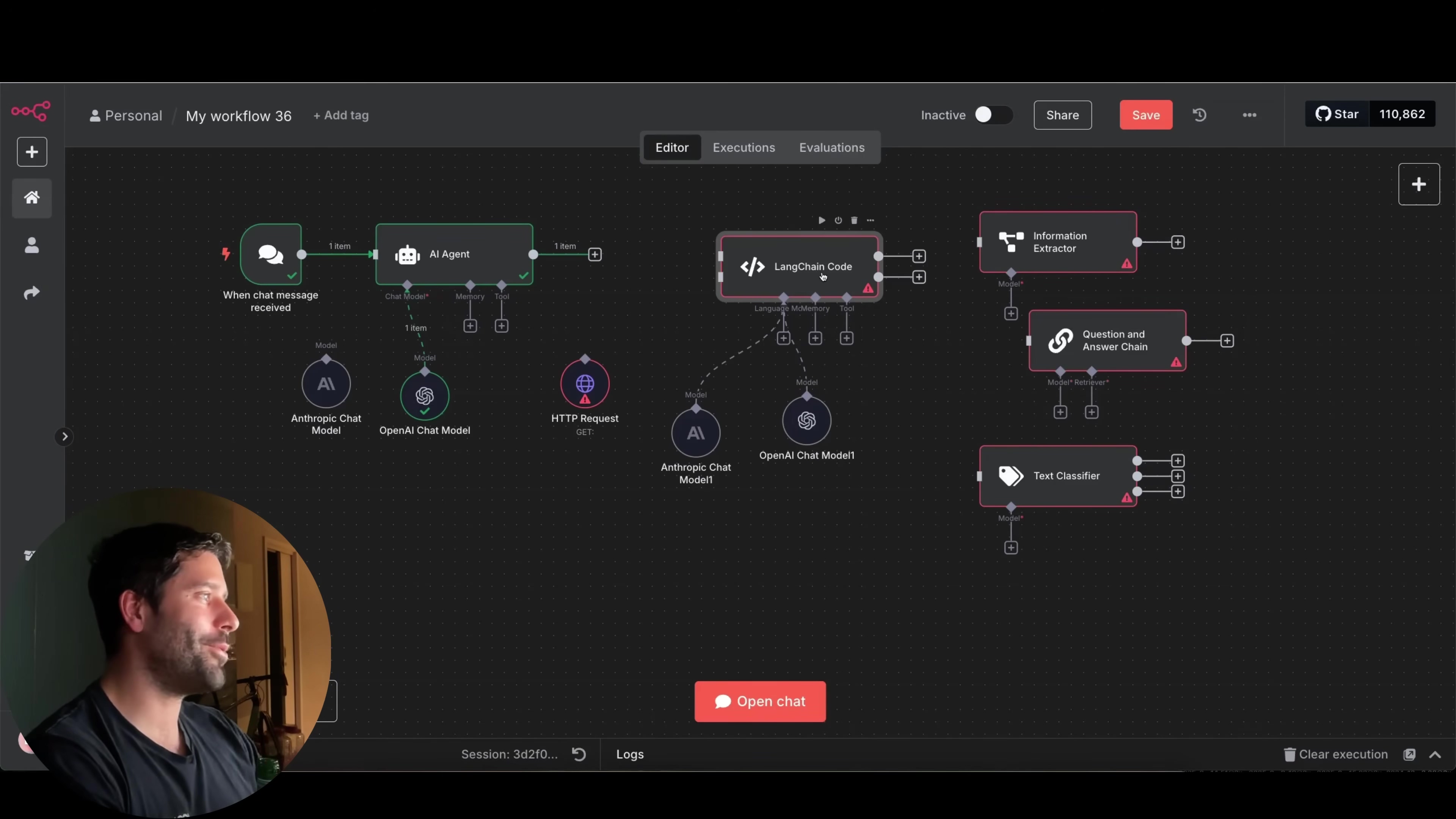The height and width of the screenshot is (819, 1456).
Task: Click Add tag link
Action: tap(341, 115)
